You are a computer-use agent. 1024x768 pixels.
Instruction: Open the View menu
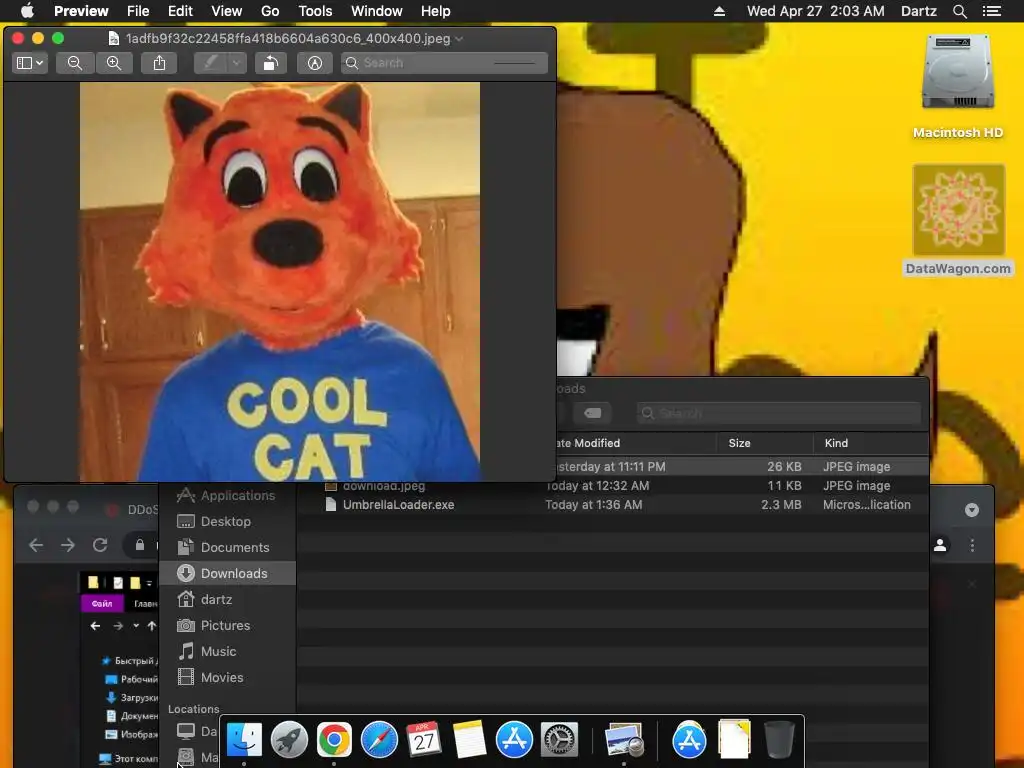tap(227, 11)
